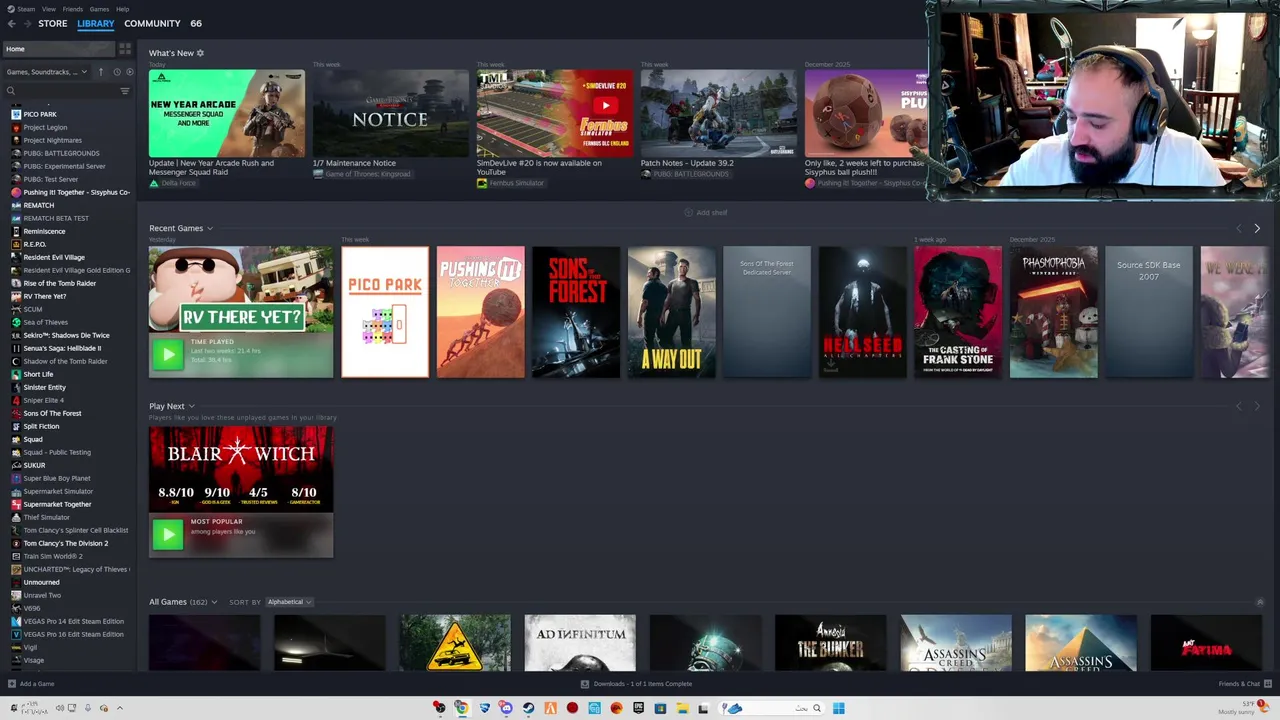
Task: Switch to the COMMUNITY tab
Action: tap(152, 23)
